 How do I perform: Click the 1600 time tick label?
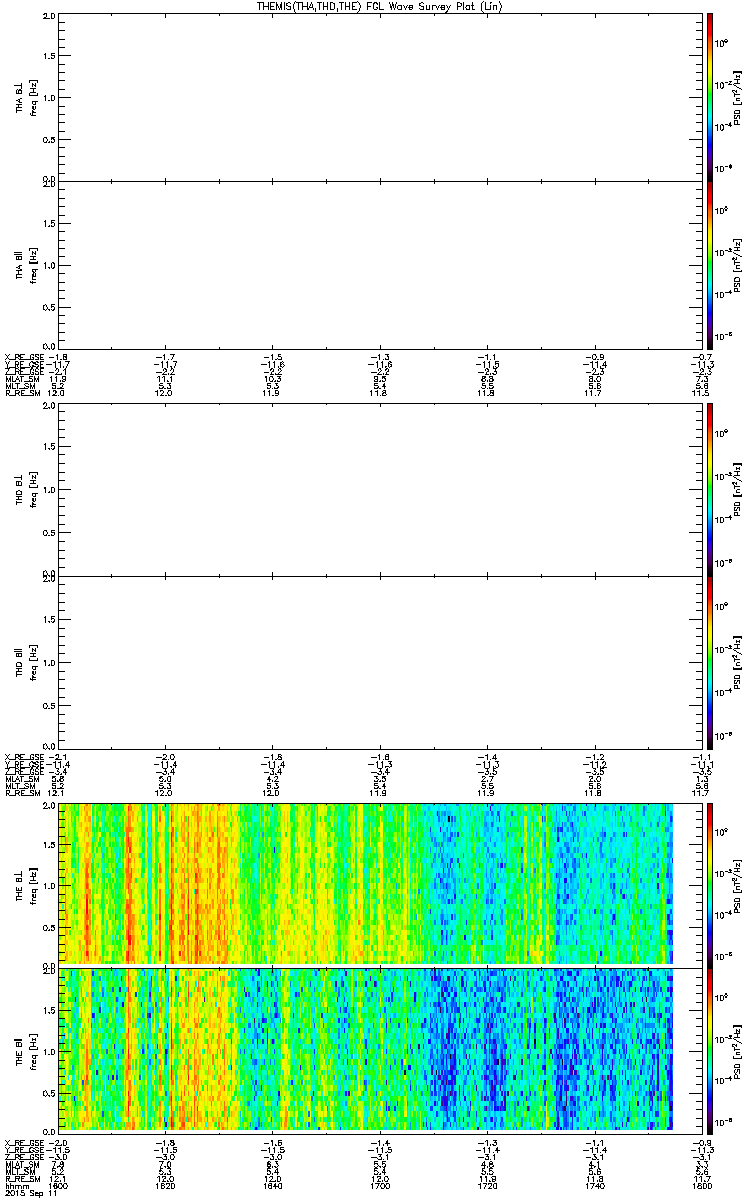coord(59,1185)
